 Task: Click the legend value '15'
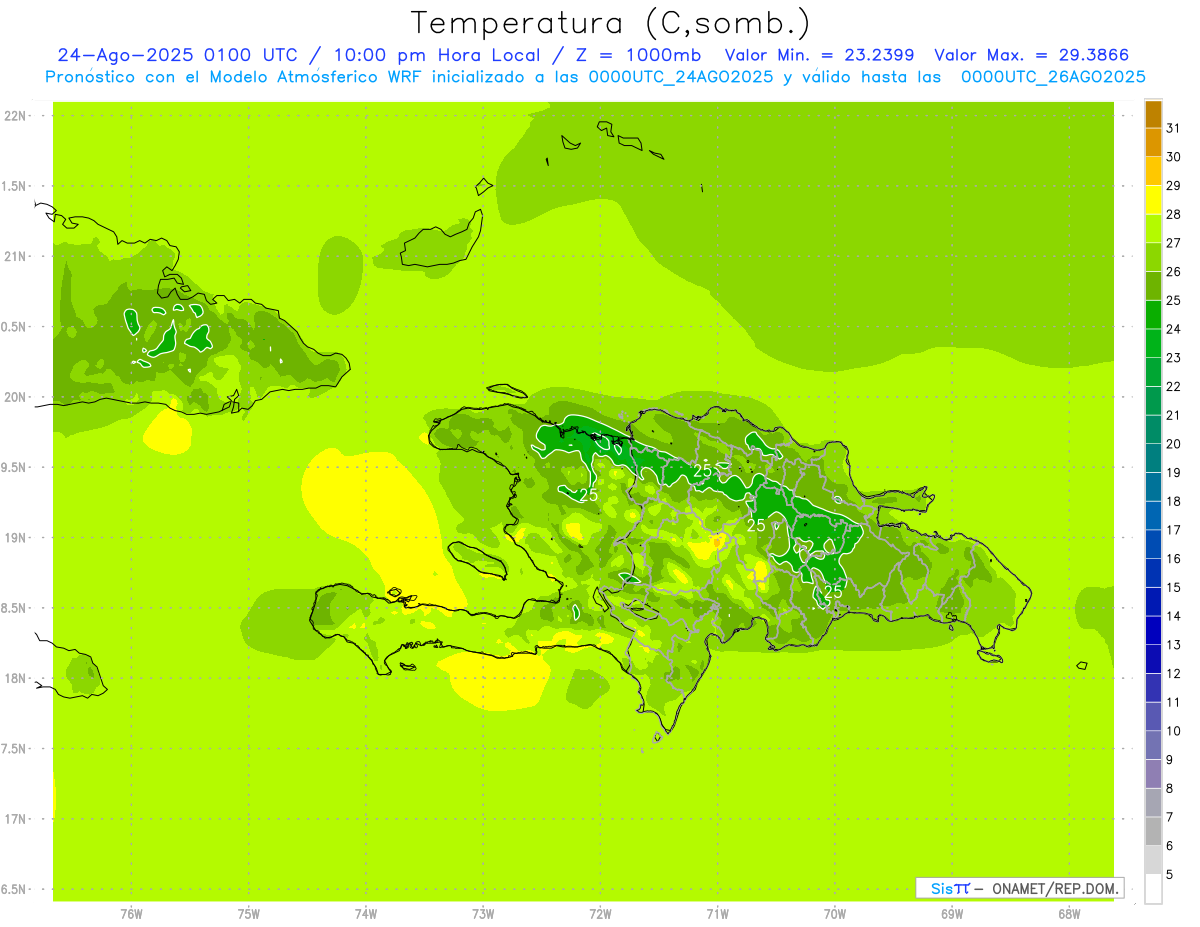click(1173, 587)
